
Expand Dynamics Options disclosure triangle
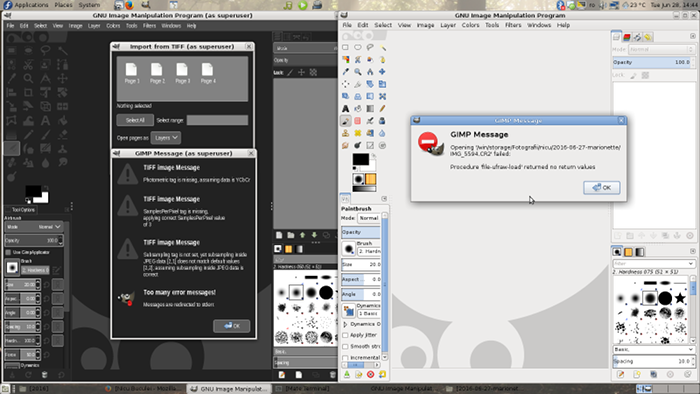pos(345,324)
